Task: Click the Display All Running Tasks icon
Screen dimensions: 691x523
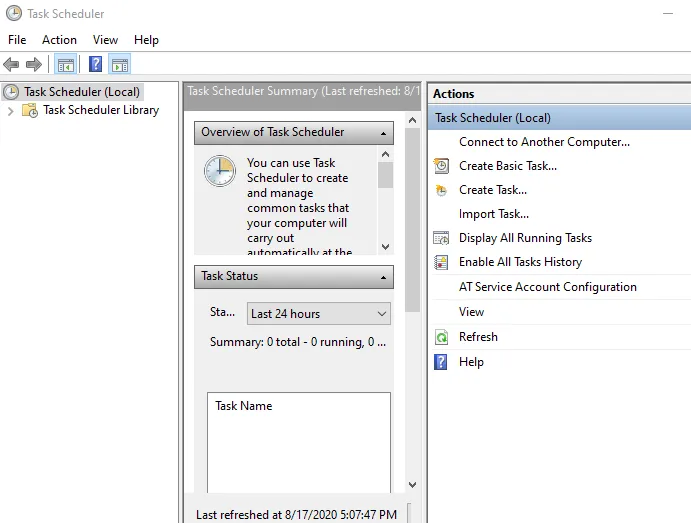Action: [x=441, y=238]
